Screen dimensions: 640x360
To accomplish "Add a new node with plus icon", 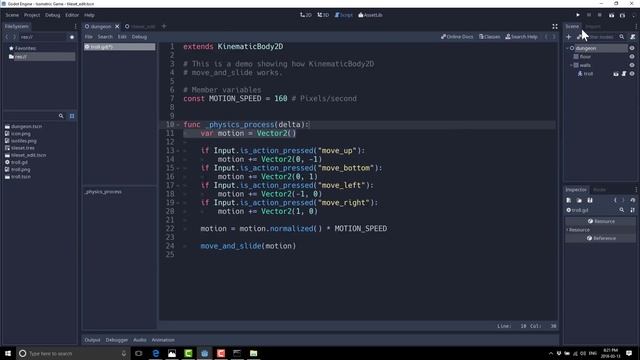I will [569, 37].
